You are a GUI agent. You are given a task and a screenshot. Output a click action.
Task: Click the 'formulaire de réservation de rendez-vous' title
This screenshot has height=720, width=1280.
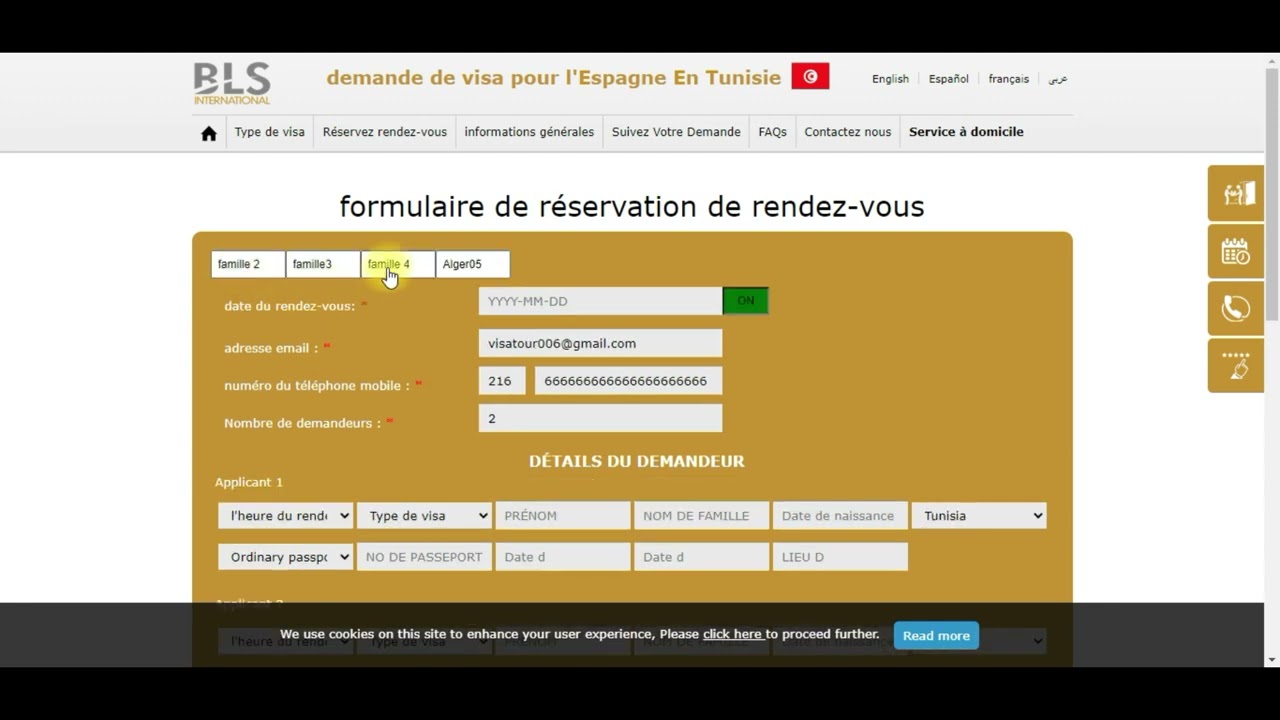pyautogui.click(x=632, y=206)
